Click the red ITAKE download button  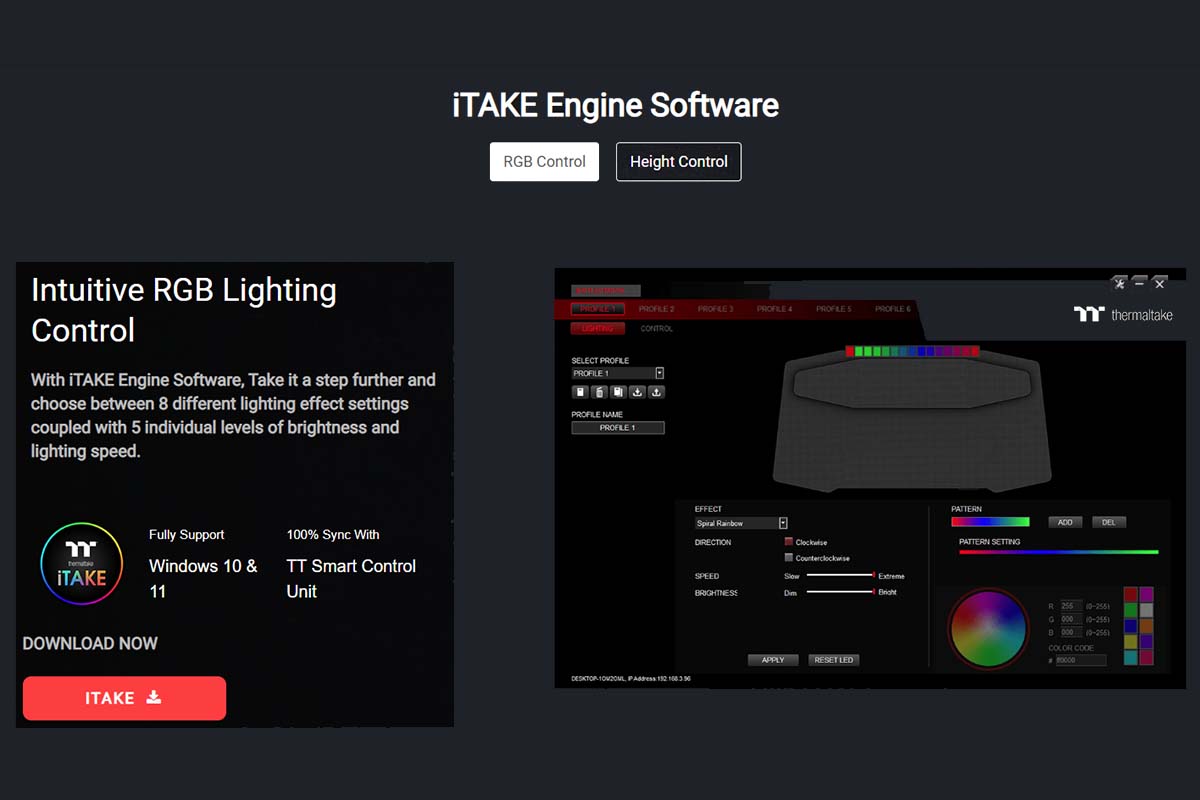(x=124, y=698)
